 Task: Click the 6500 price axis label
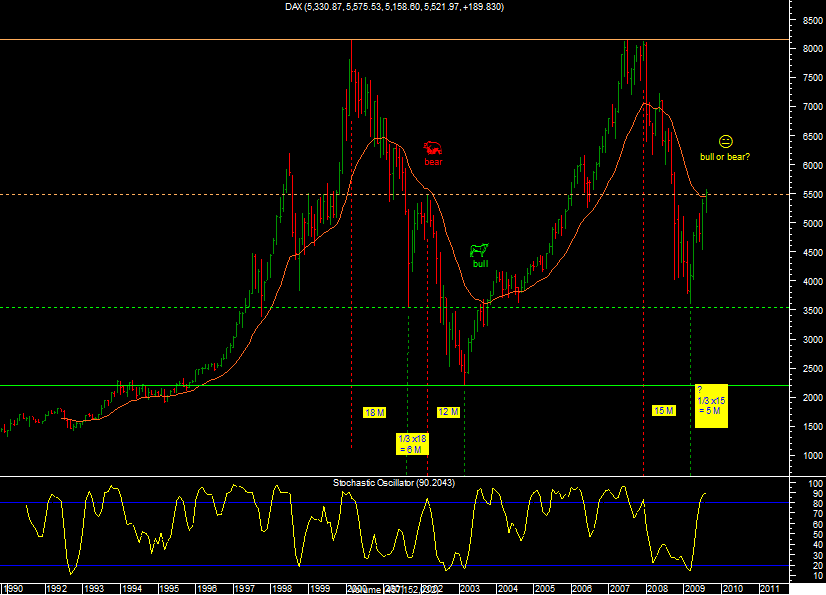coord(813,136)
